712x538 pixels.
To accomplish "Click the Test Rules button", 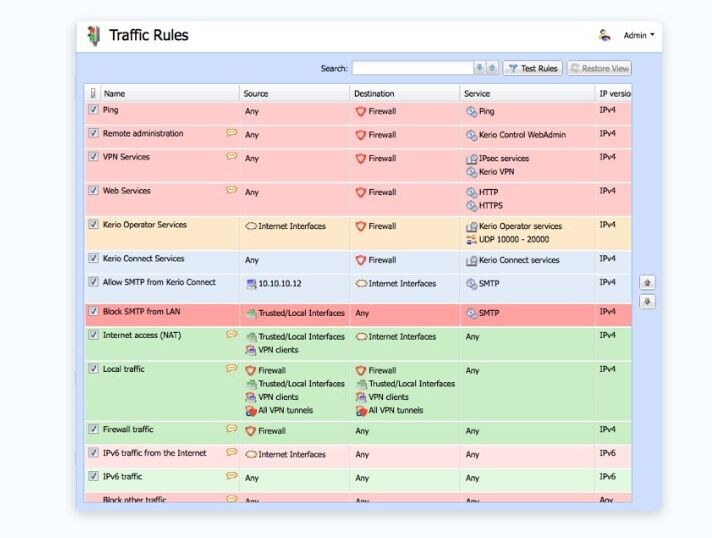I will [x=532, y=68].
